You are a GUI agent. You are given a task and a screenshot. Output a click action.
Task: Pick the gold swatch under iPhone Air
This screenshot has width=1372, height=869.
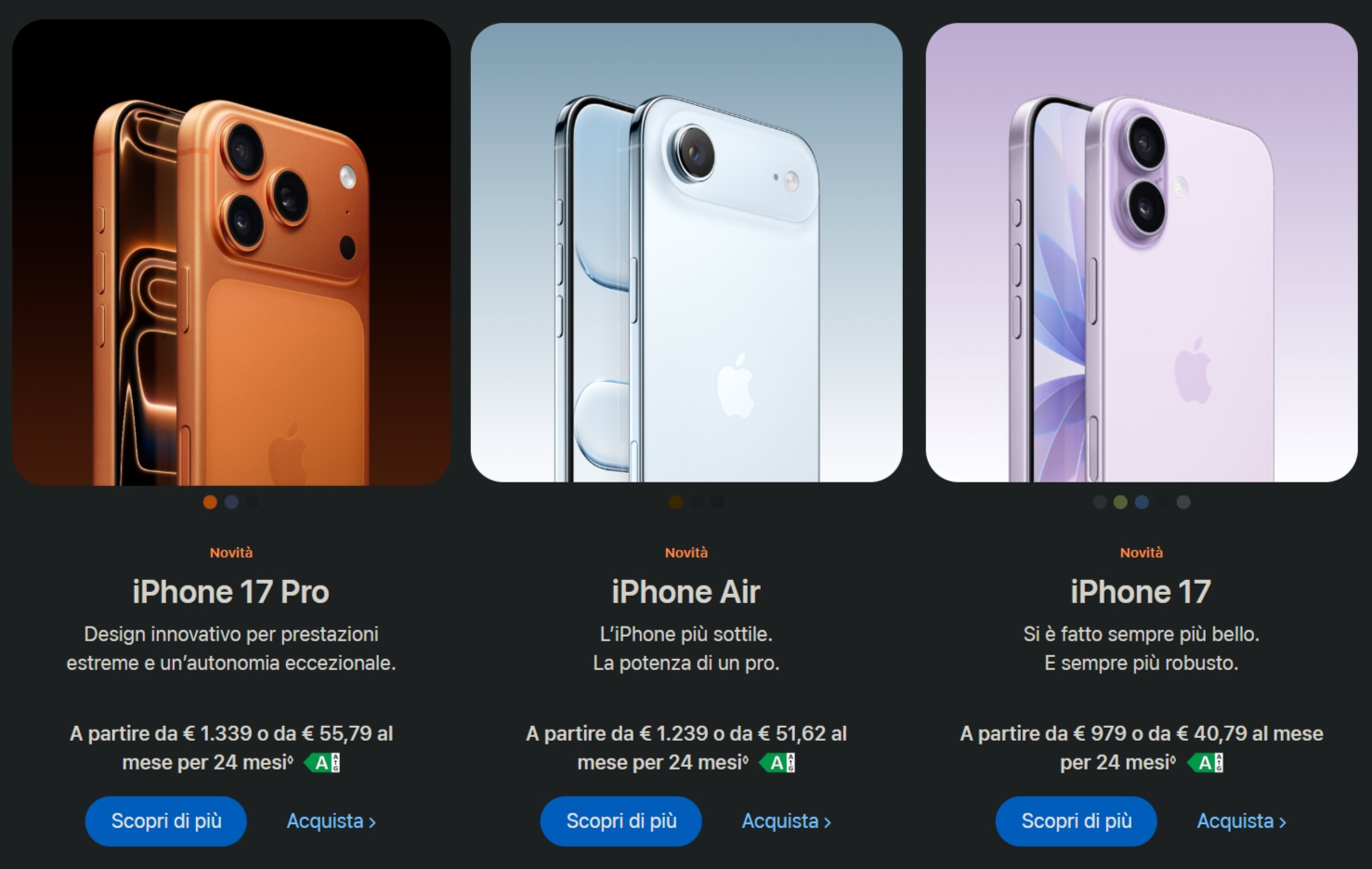tap(675, 502)
